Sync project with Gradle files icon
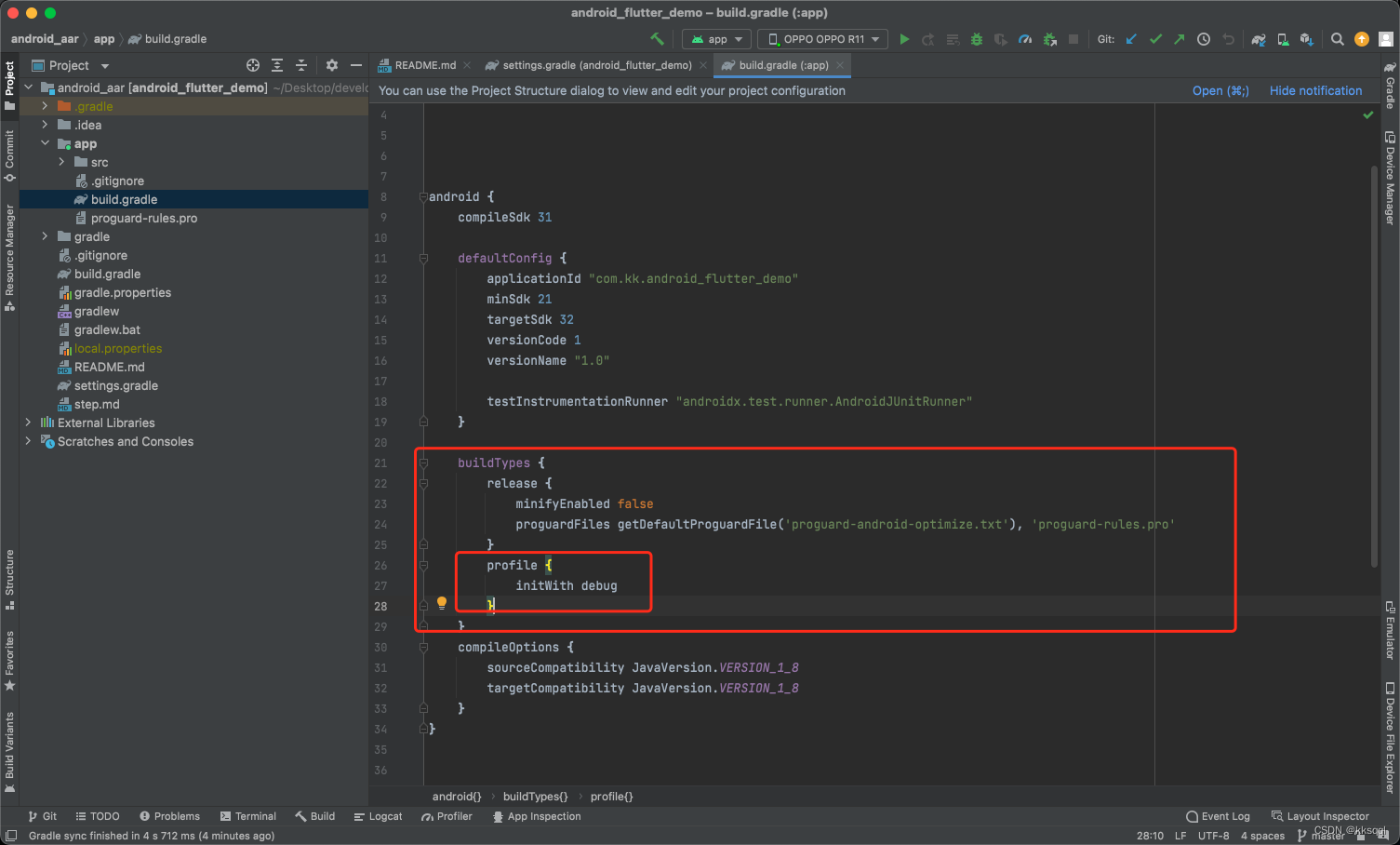Screen dimensions: 1400x845 (x=1259, y=39)
